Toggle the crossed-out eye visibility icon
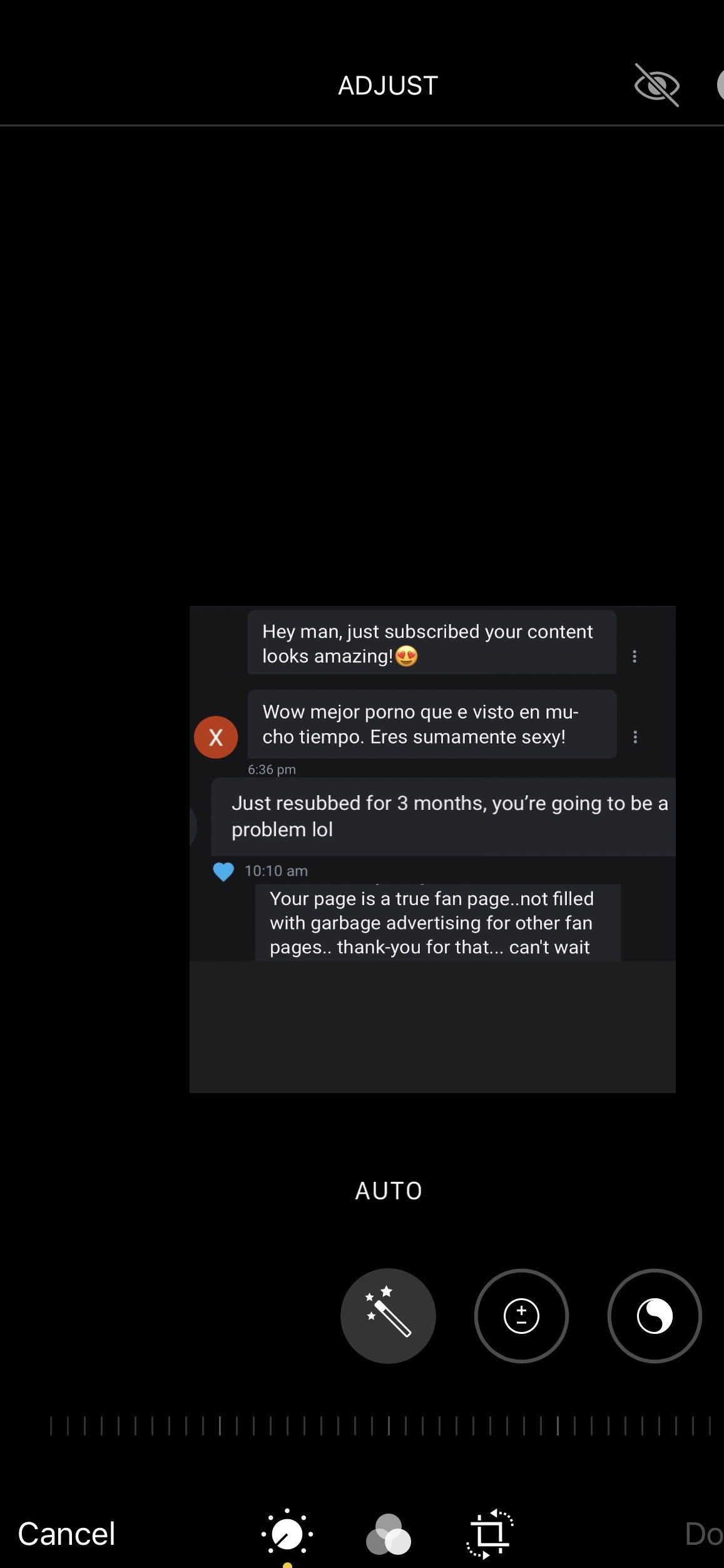Image resolution: width=724 pixels, height=1568 pixels. (x=656, y=85)
